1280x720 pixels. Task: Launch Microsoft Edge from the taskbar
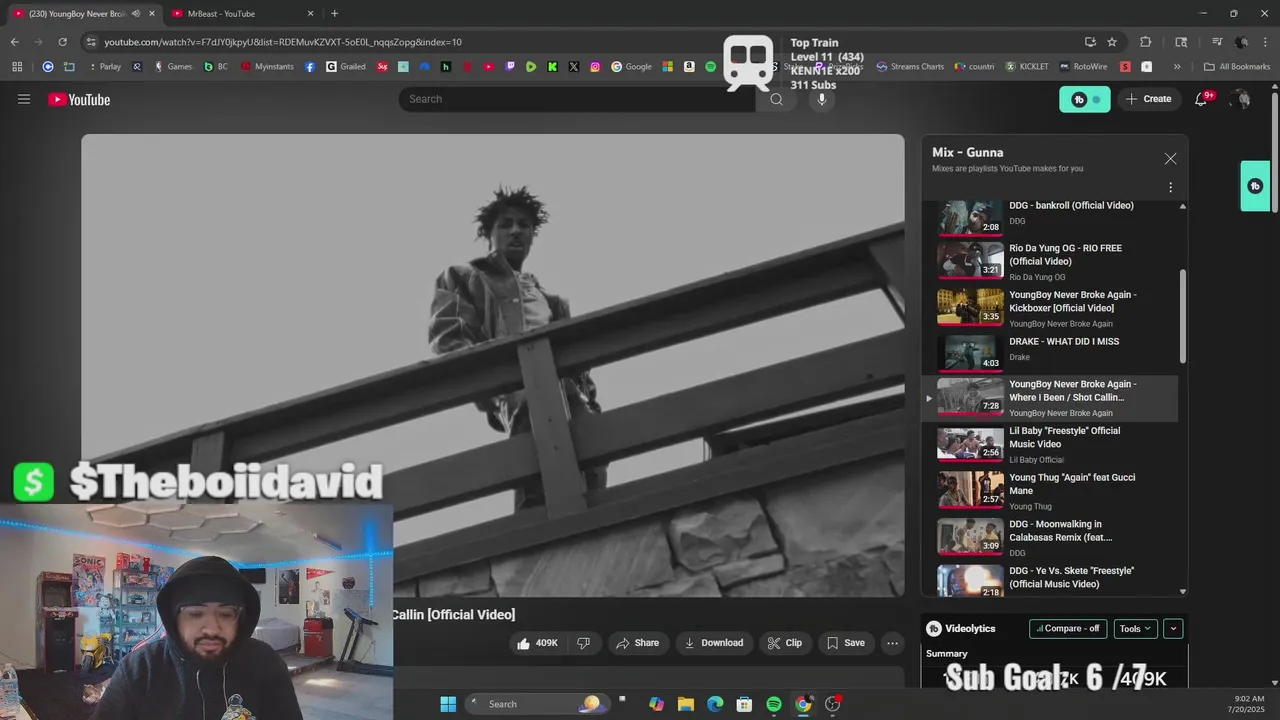tap(715, 704)
